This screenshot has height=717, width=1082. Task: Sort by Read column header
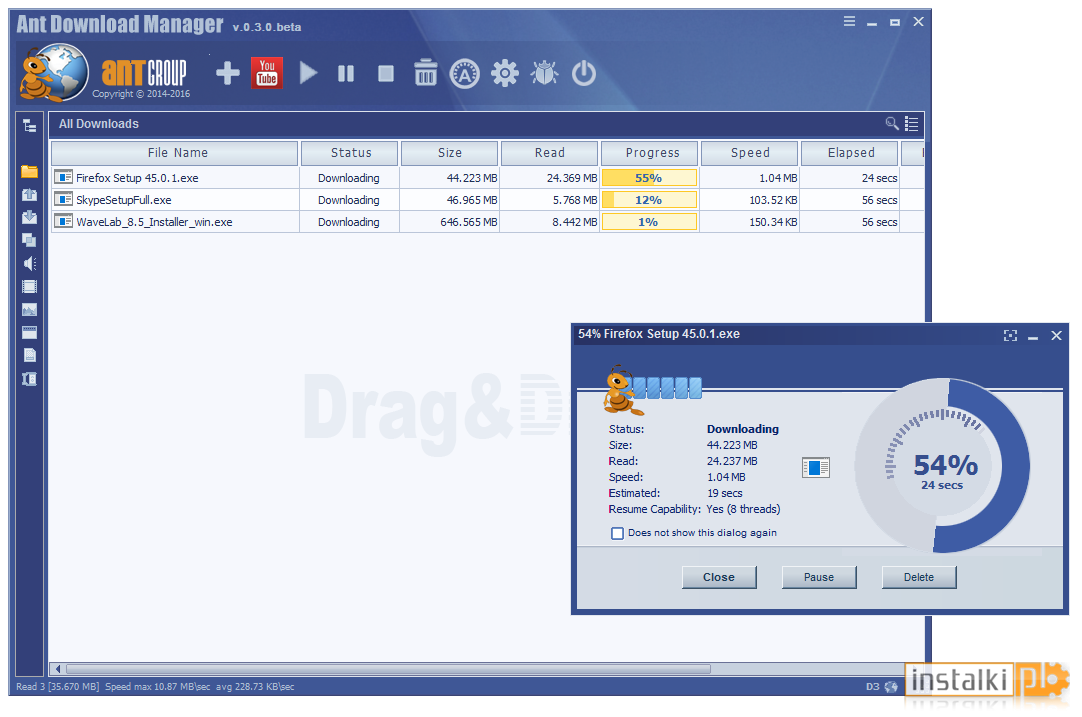(549, 153)
